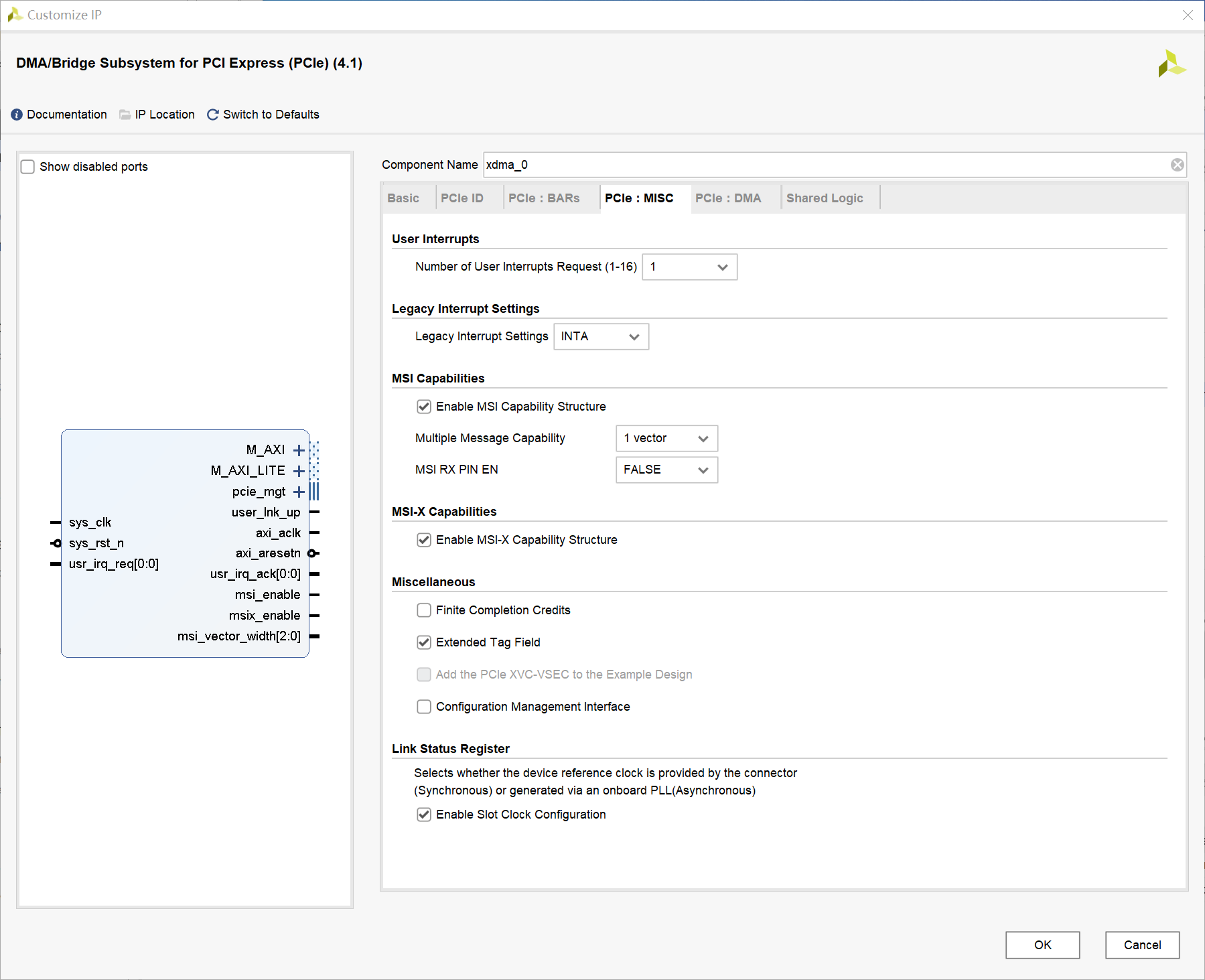The height and width of the screenshot is (980, 1205).
Task: Expand the M_AXI interface plus icon
Action: [299, 450]
